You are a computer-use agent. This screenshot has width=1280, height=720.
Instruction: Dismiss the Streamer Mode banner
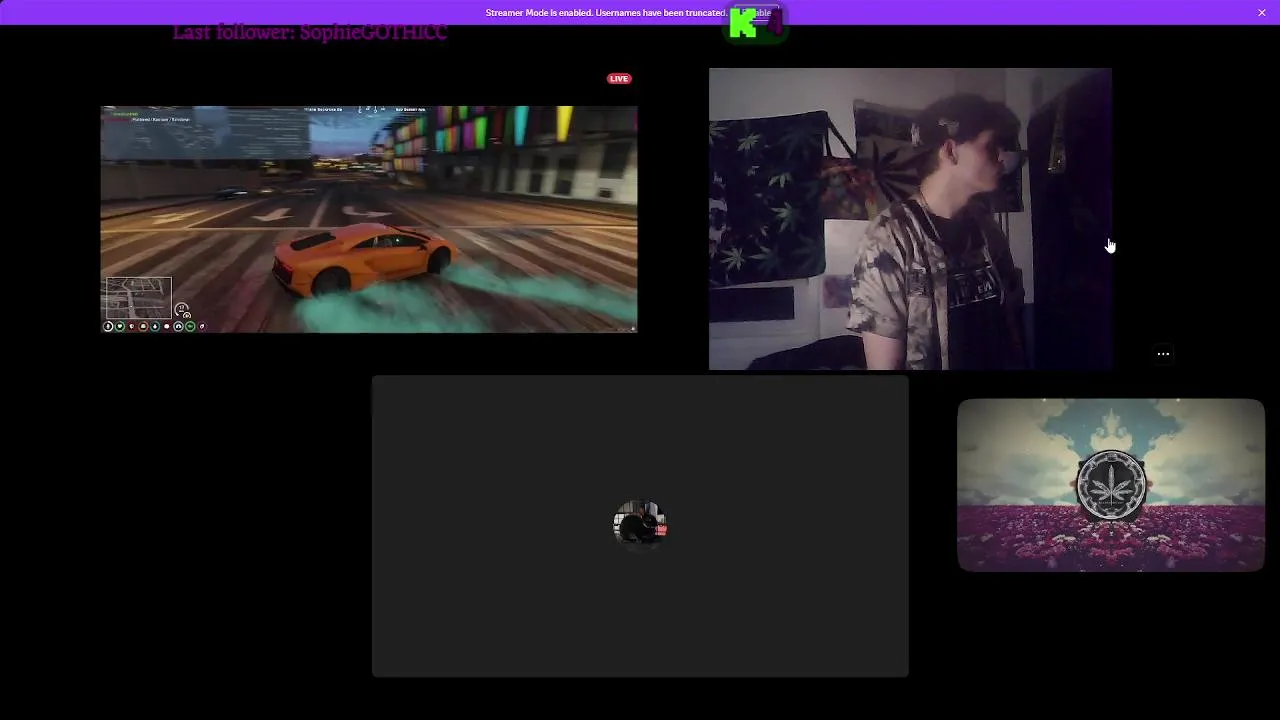click(x=1261, y=13)
